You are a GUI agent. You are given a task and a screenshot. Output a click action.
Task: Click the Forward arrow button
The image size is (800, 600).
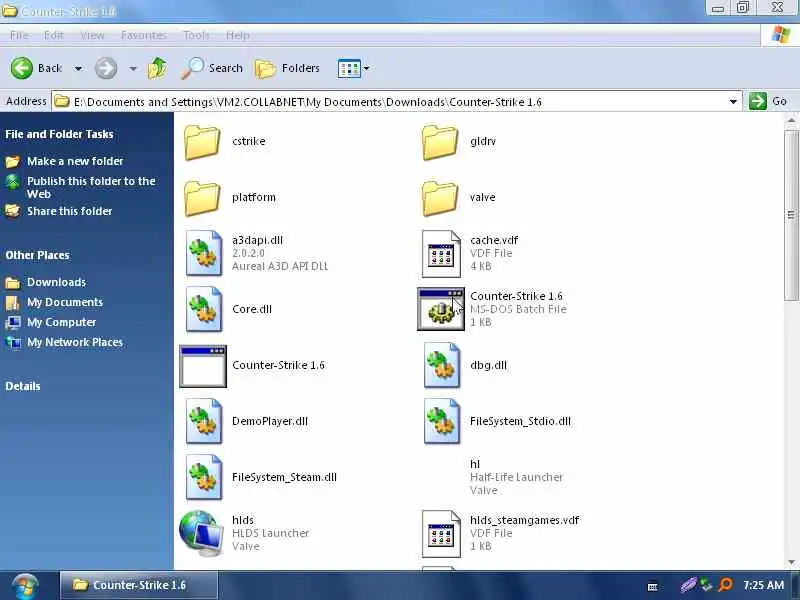(x=106, y=68)
